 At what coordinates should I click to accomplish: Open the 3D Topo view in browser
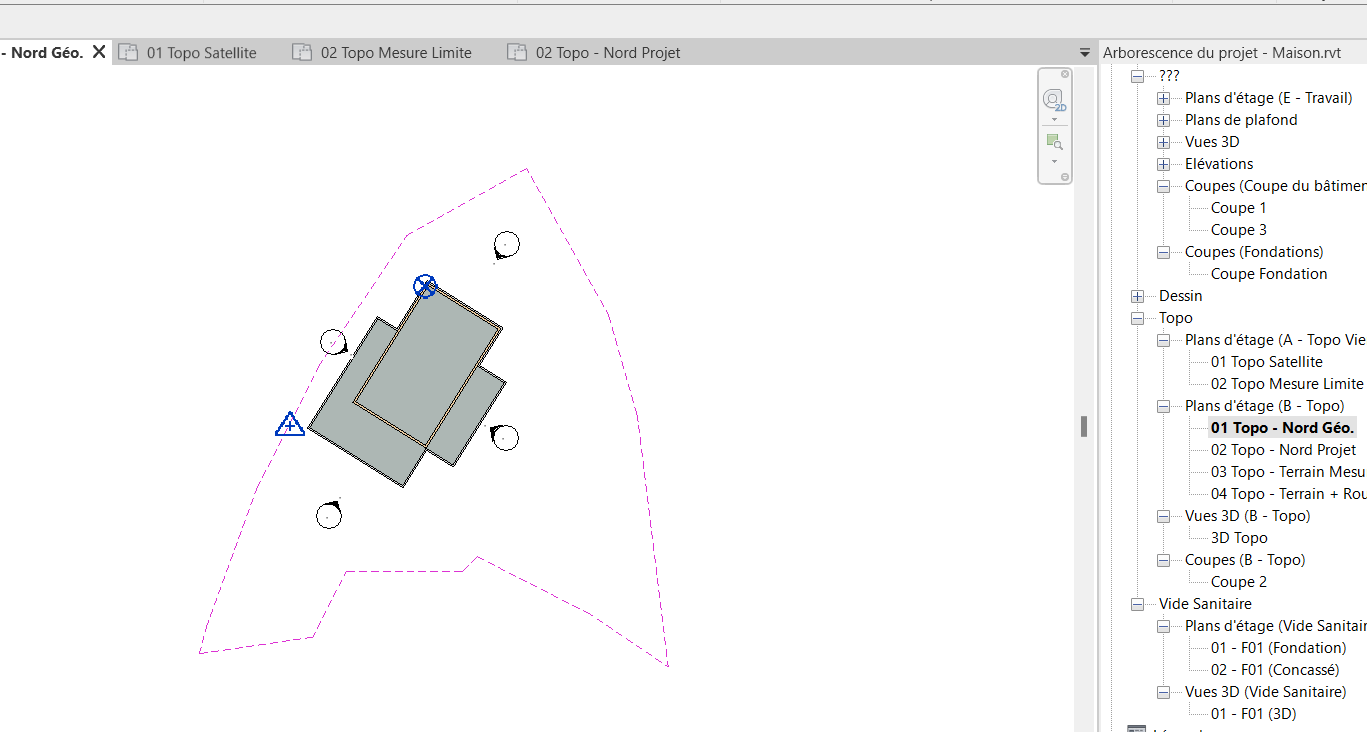[1238, 538]
